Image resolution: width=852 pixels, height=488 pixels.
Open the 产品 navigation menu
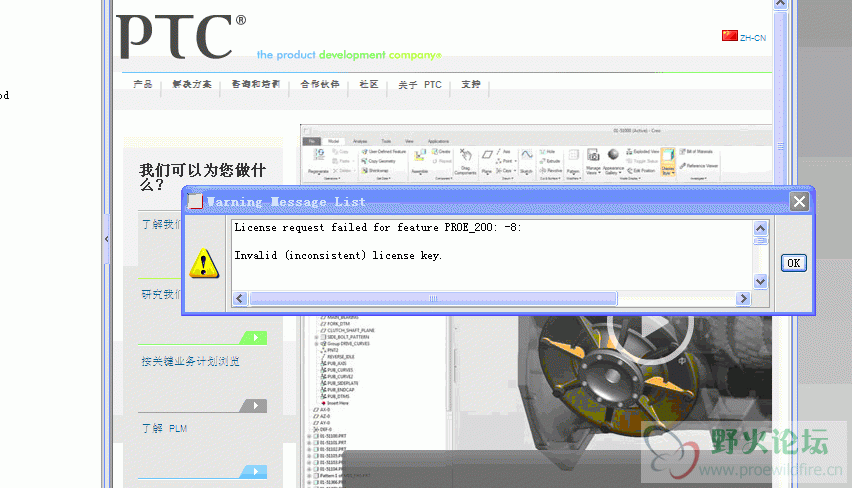point(143,84)
